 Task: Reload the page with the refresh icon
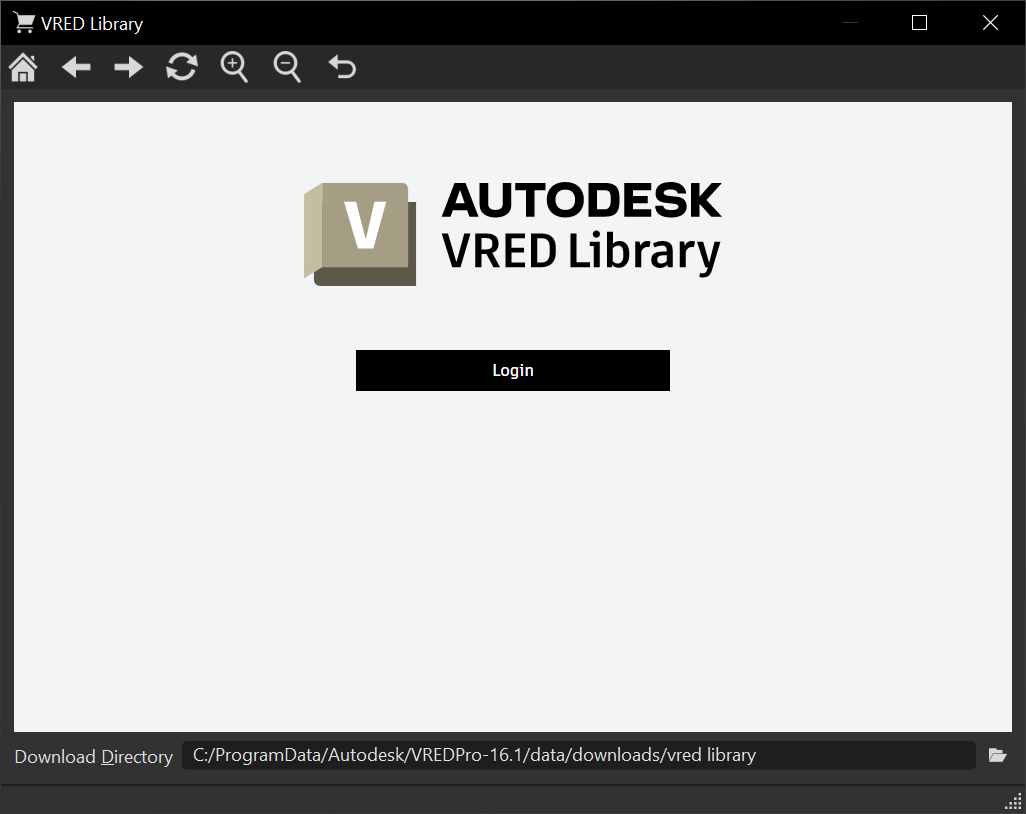(182, 67)
